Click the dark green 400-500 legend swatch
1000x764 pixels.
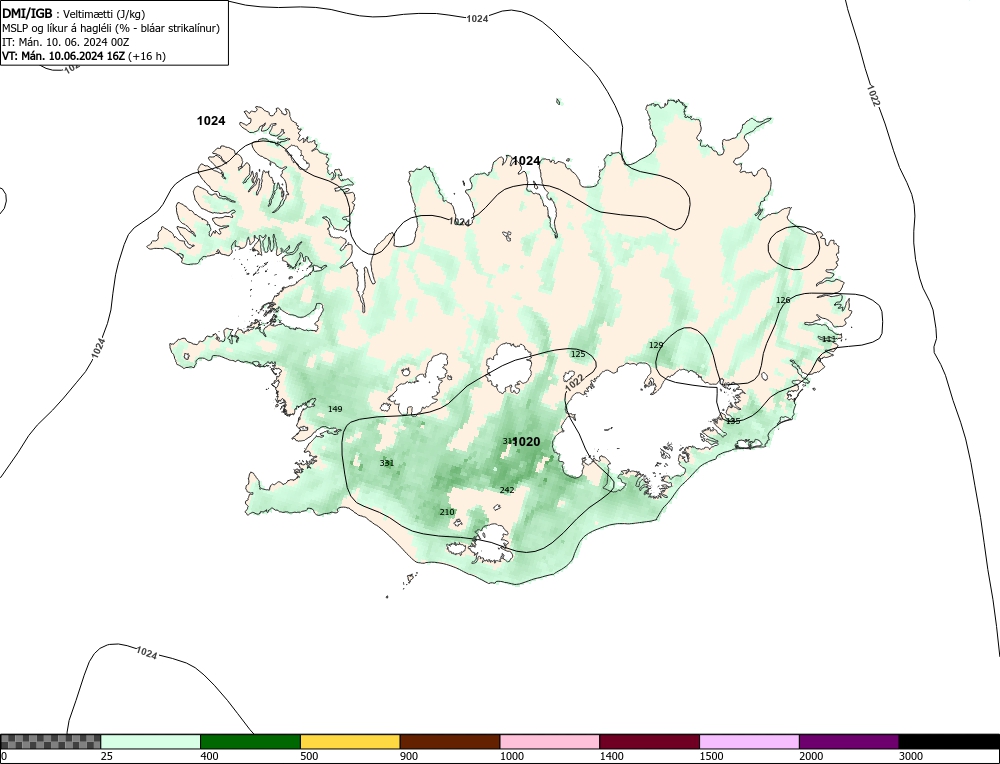click(250, 742)
